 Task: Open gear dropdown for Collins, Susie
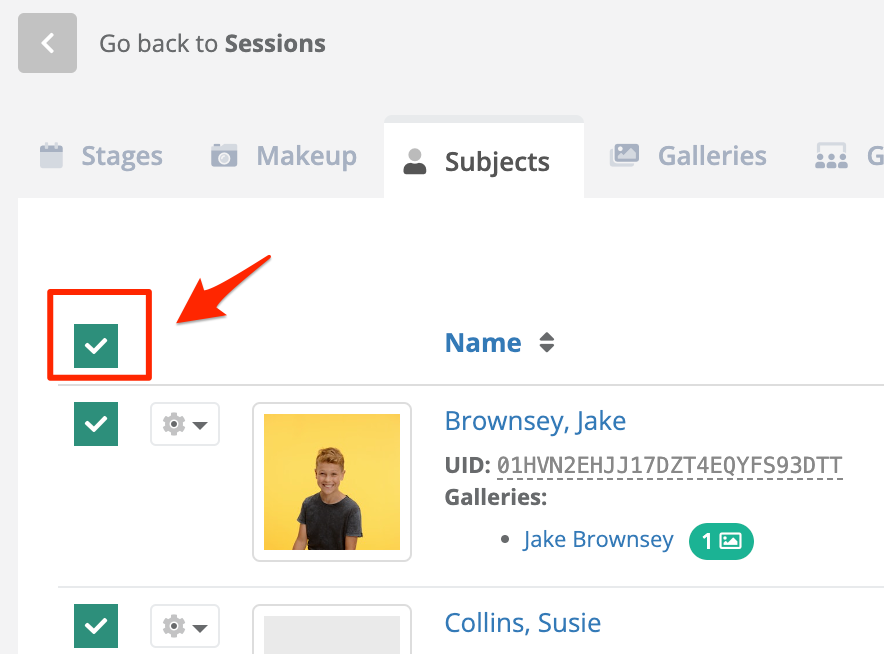click(185, 626)
